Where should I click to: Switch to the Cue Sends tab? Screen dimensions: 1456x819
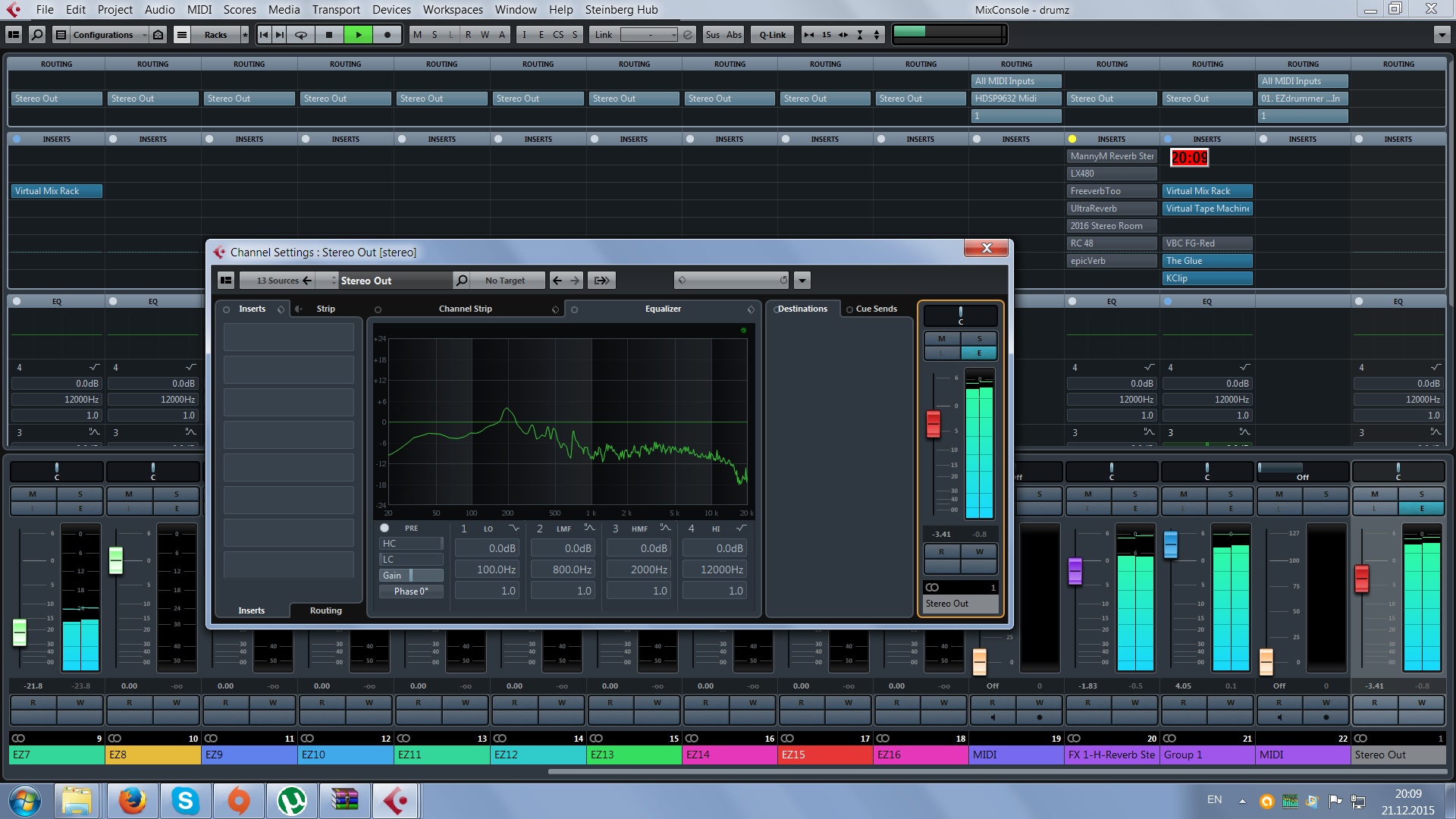tap(876, 309)
